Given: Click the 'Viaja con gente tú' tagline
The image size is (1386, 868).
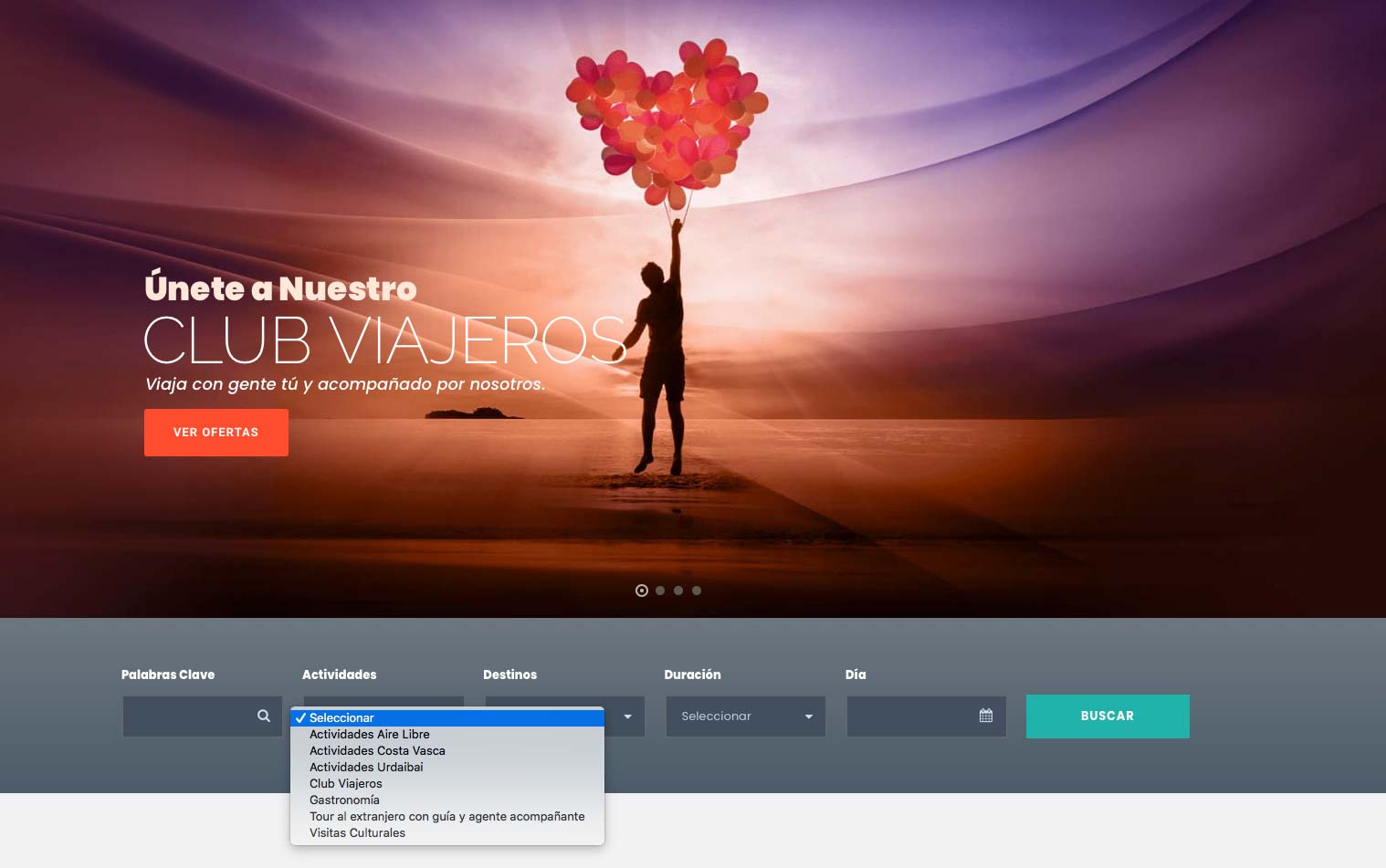Looking at the screenshot, I should [x=345, y=384].
